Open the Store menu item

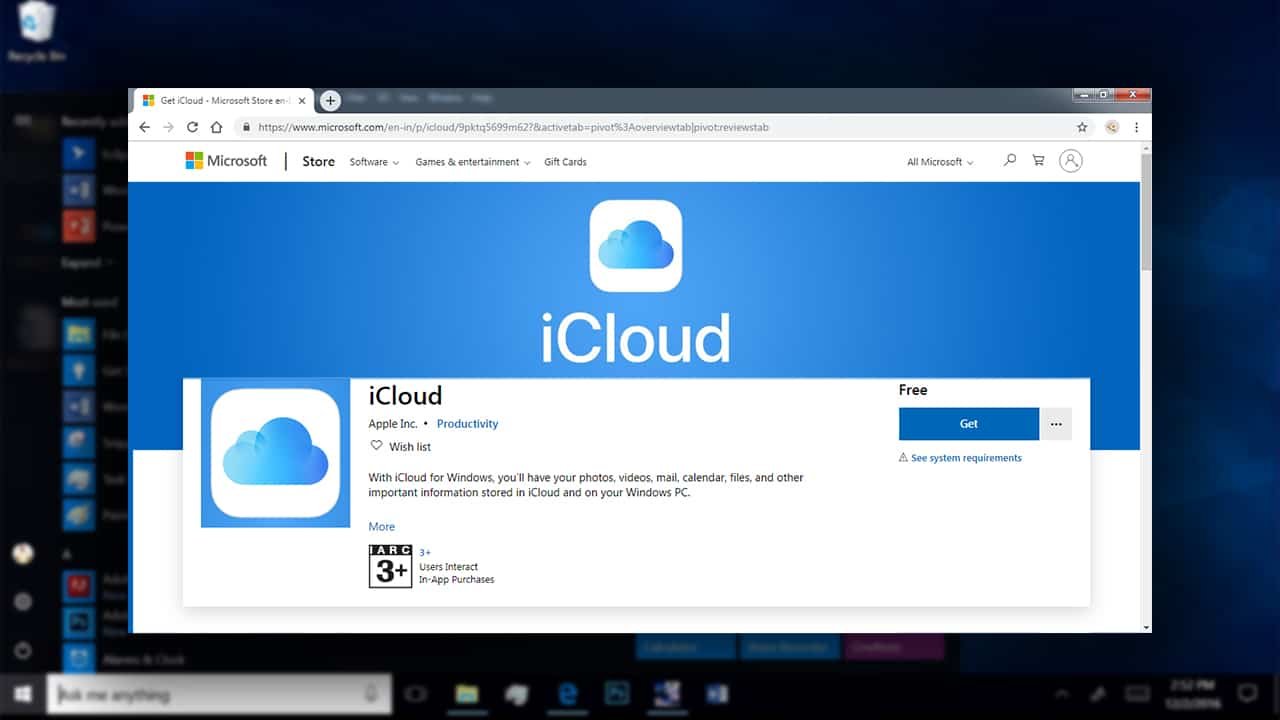coord(319,161)
